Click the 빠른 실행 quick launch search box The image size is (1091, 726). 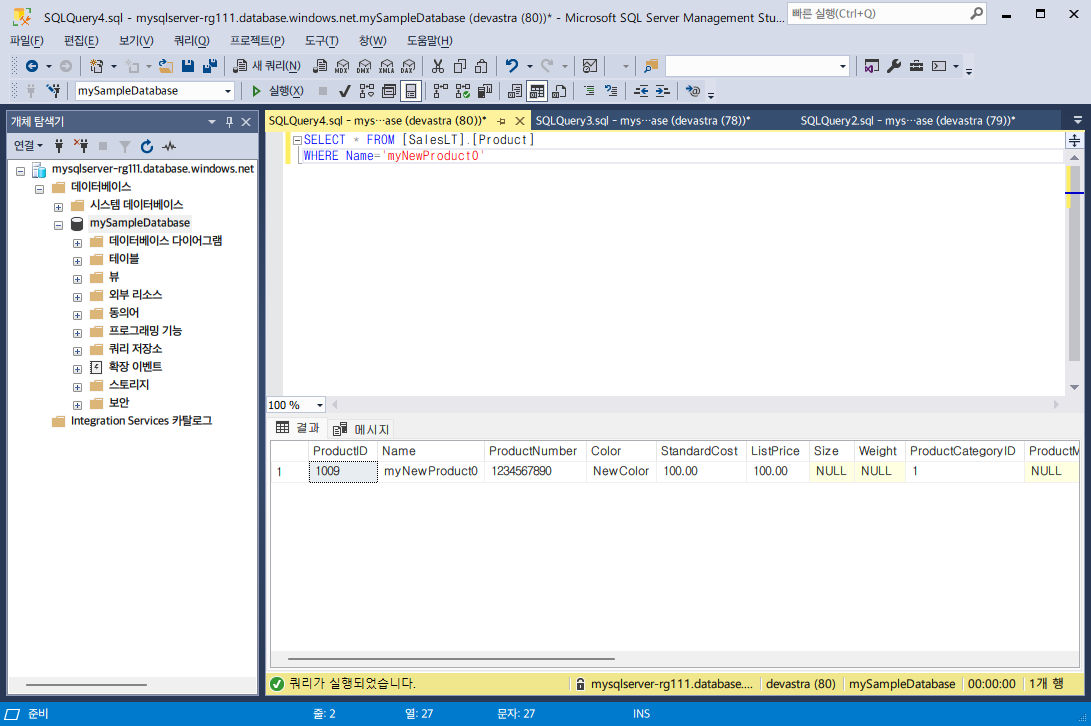(x=887, y=13)
